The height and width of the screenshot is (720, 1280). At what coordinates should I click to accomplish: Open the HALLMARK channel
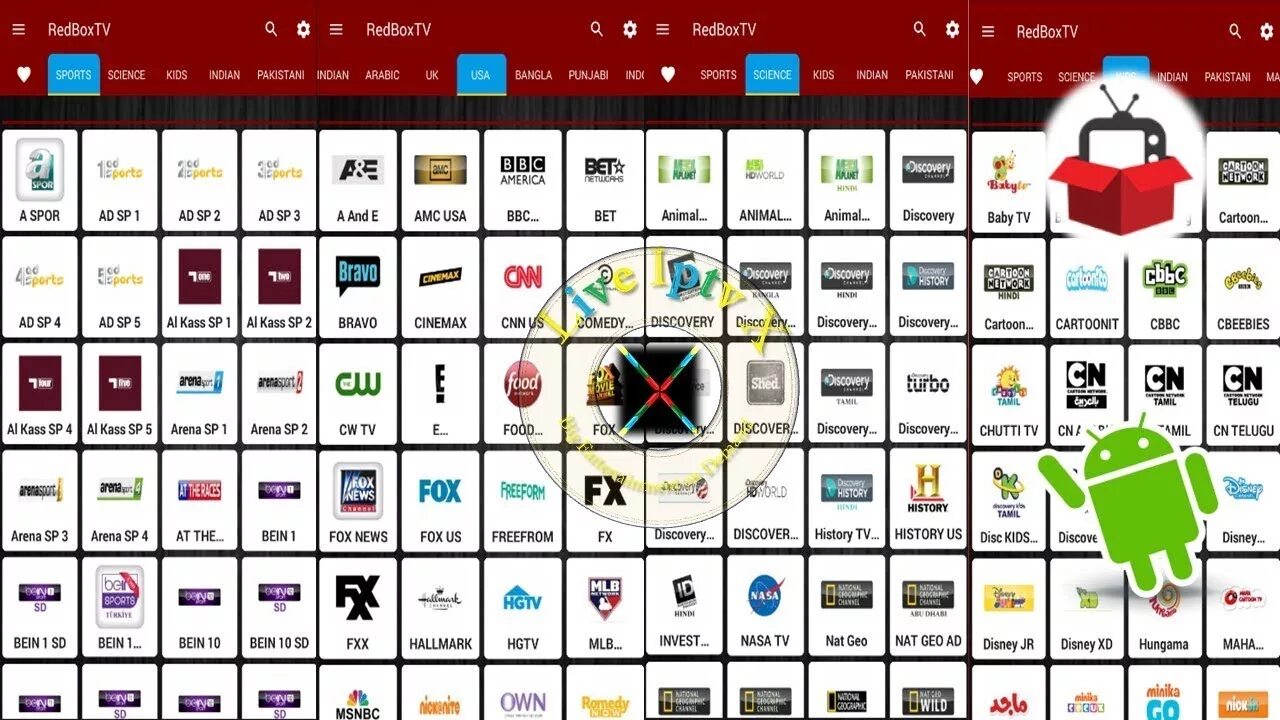(440, 609)
